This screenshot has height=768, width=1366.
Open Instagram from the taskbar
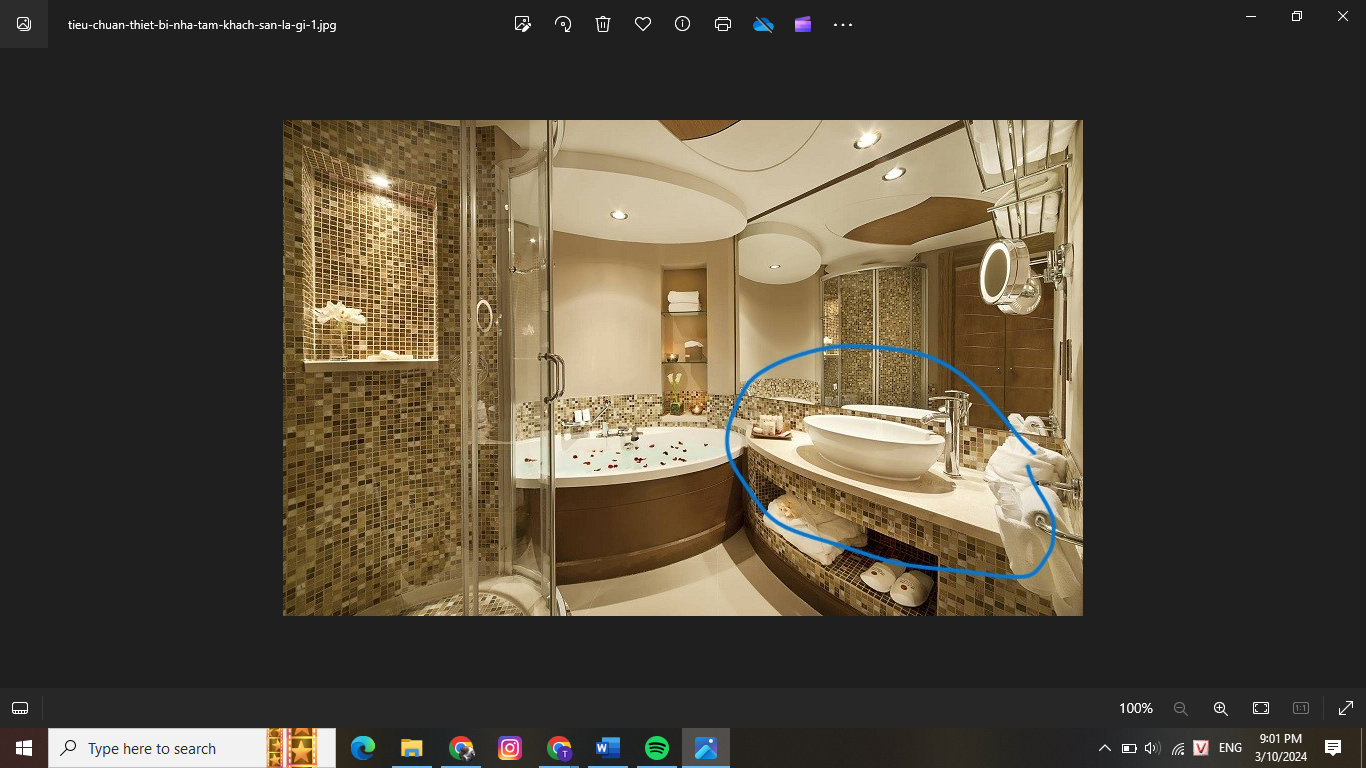[510, 748]
